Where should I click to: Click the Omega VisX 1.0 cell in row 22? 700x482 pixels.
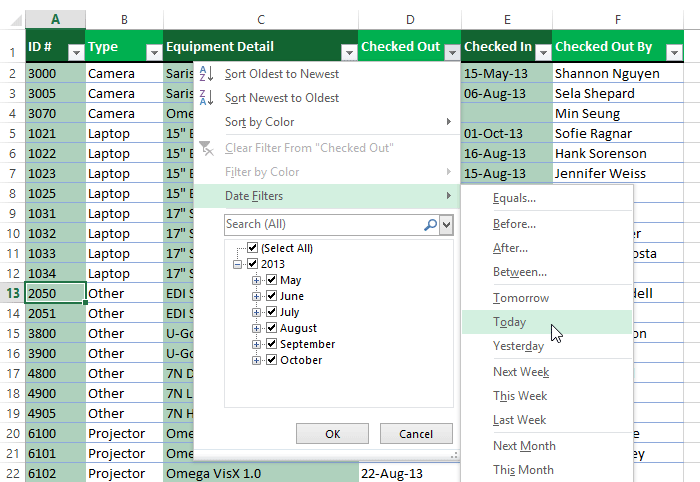[x=261, y=473]
